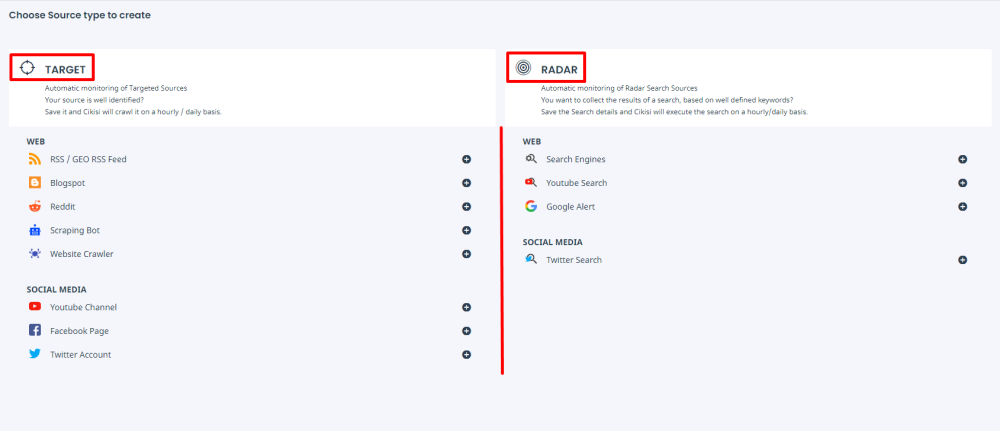Click the Scraping Bot robot icon
Screen dimensions: 1000x431
(34, 230)
